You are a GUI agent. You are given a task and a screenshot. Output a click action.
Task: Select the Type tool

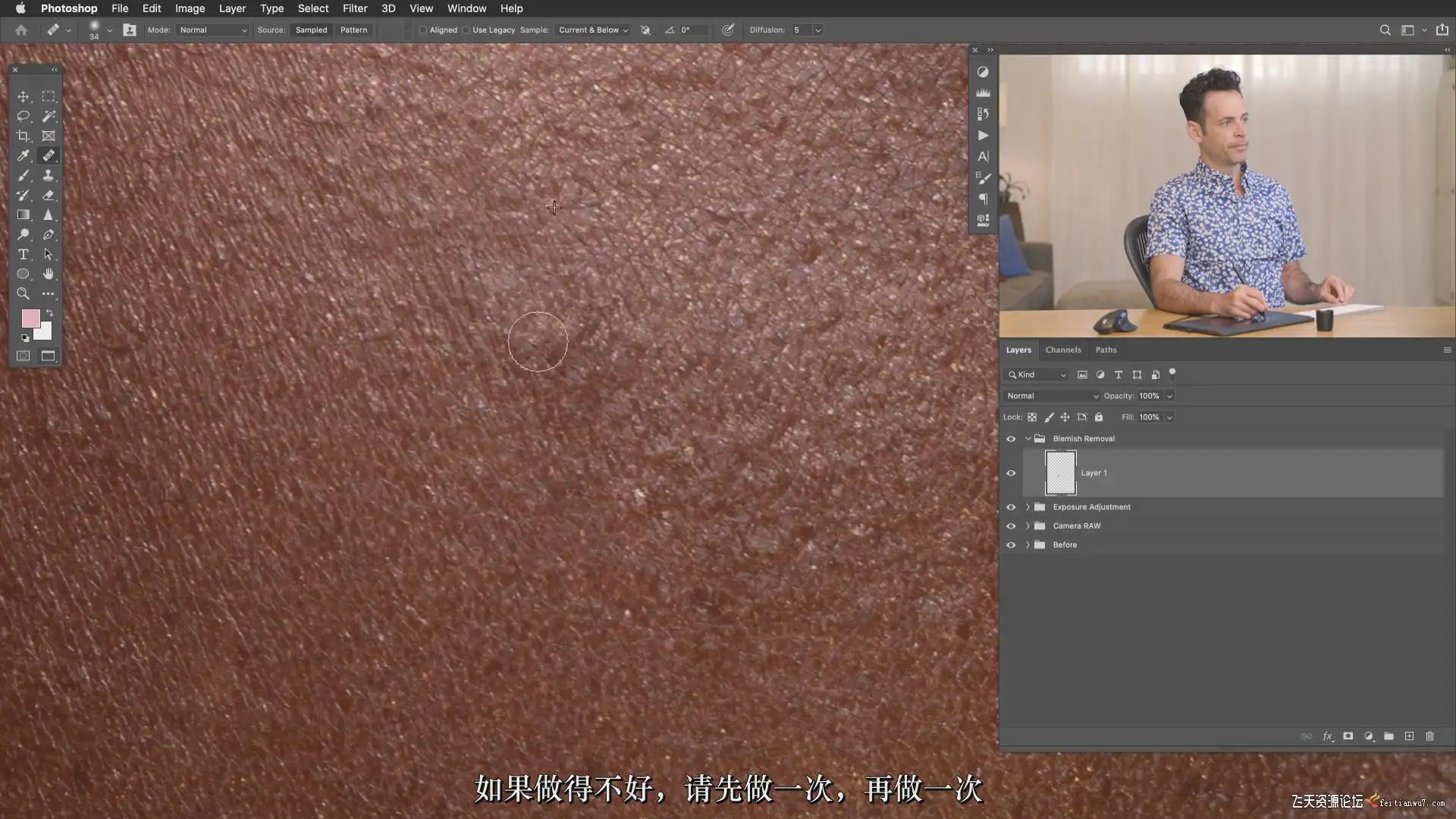click(x=23, y=254)
